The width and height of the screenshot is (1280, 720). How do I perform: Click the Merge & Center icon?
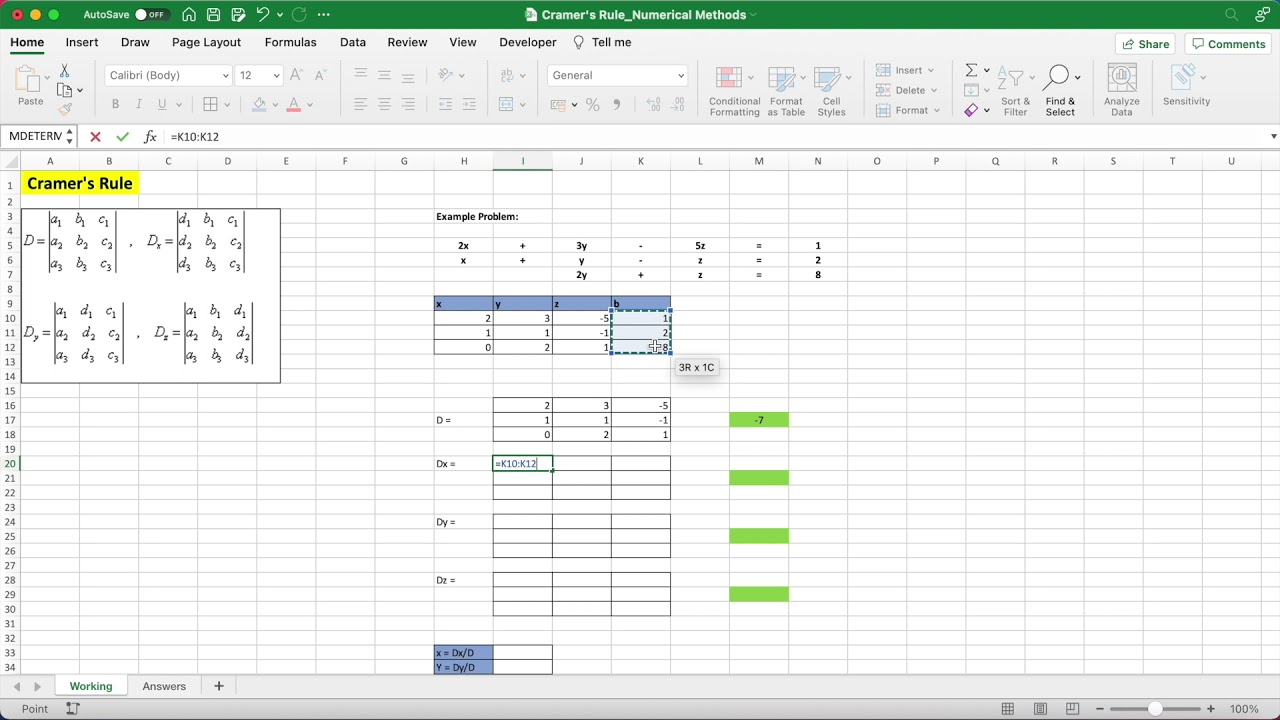(x=506, y=104)
